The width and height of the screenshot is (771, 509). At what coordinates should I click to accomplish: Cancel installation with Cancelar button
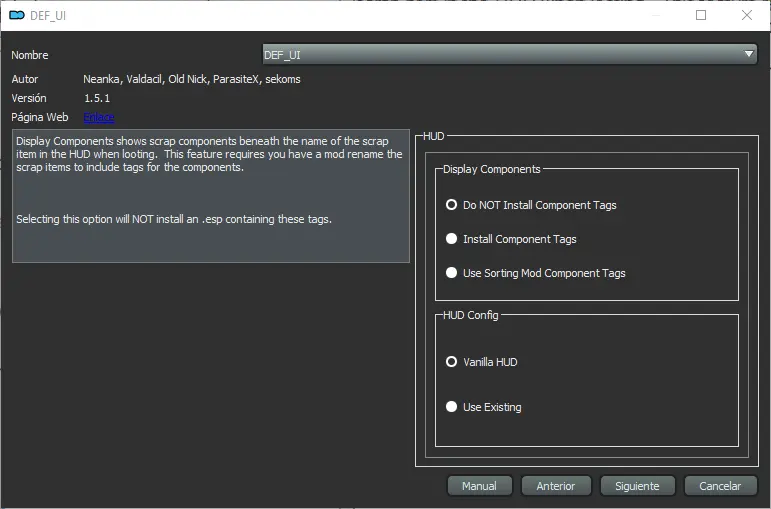[x=720, y=486]
